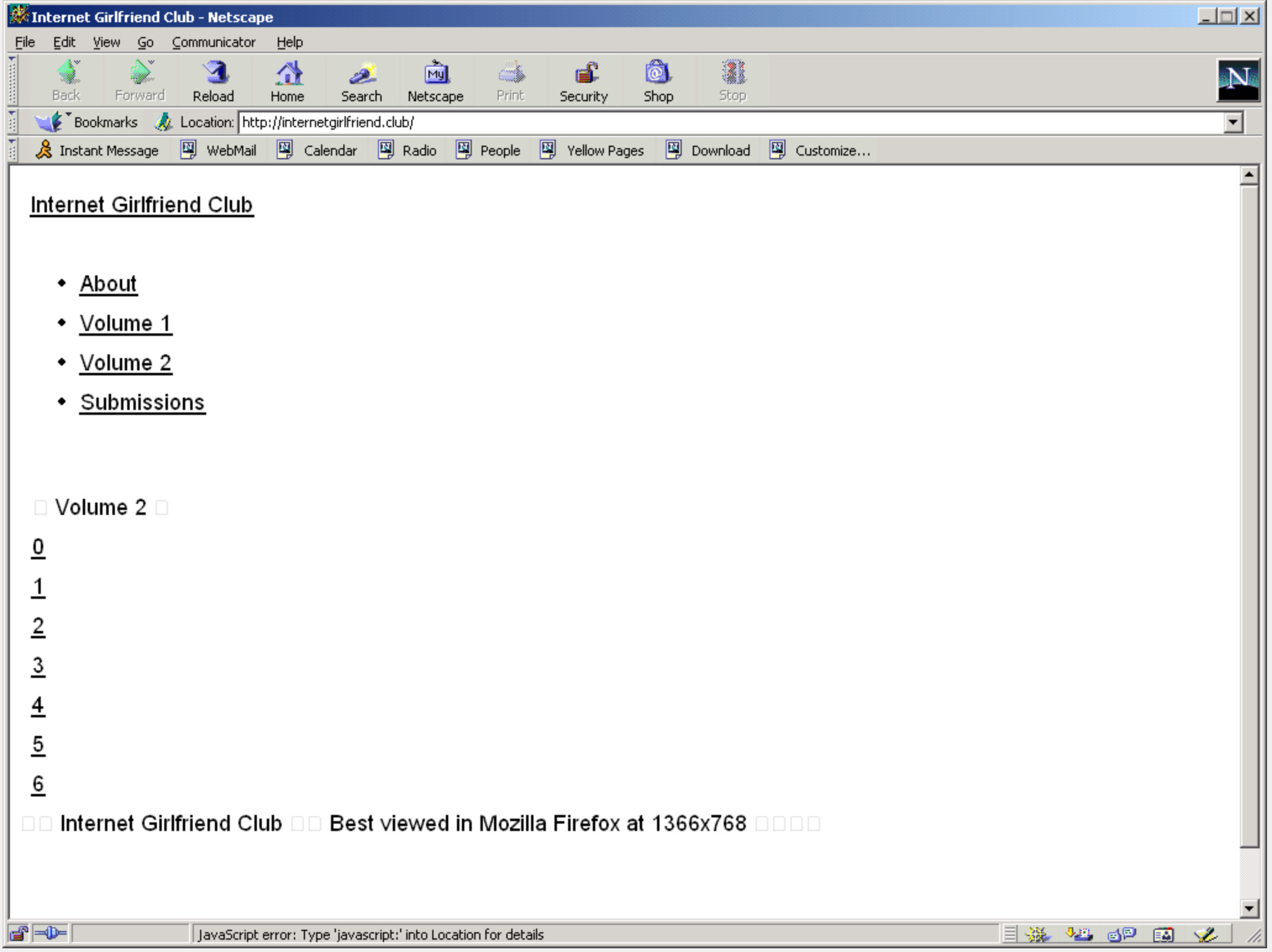Image resolution: width=1272 pixels, height=952 pixels.
Task: Follow the Submissions link
Action: [x=142, y=403]
